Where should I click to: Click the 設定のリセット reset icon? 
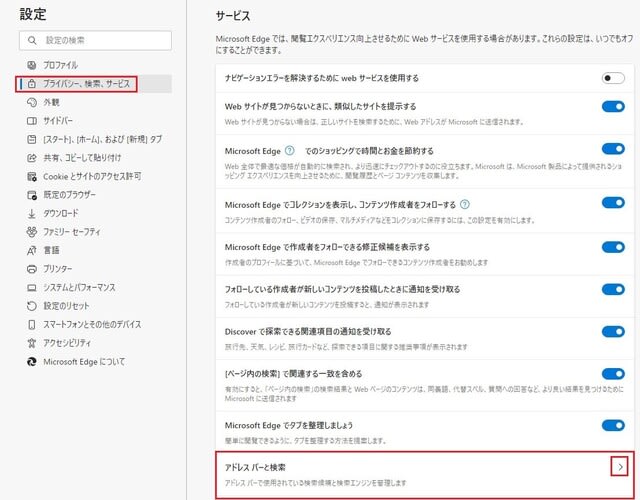click(31, 306)
